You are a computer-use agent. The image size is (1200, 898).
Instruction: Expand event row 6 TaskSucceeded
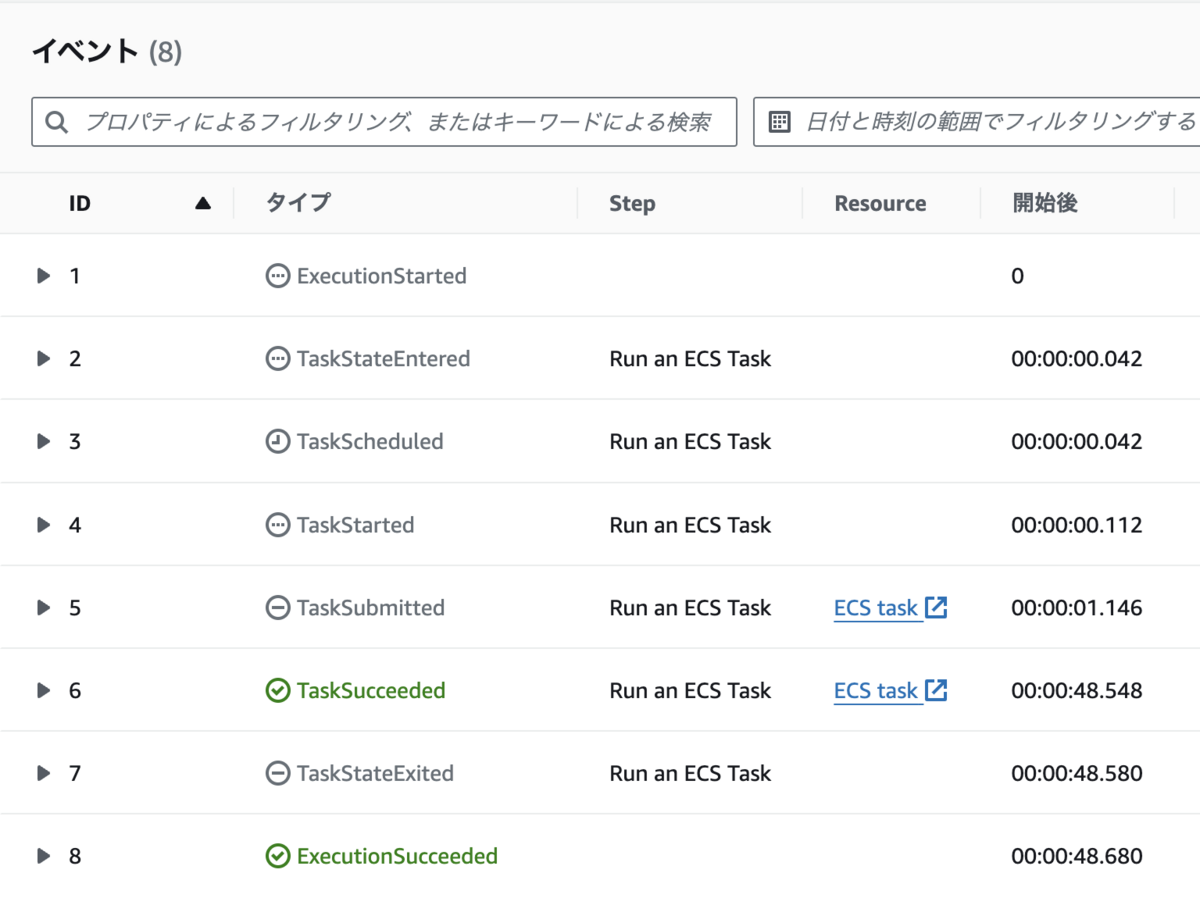tap(43, 691)
